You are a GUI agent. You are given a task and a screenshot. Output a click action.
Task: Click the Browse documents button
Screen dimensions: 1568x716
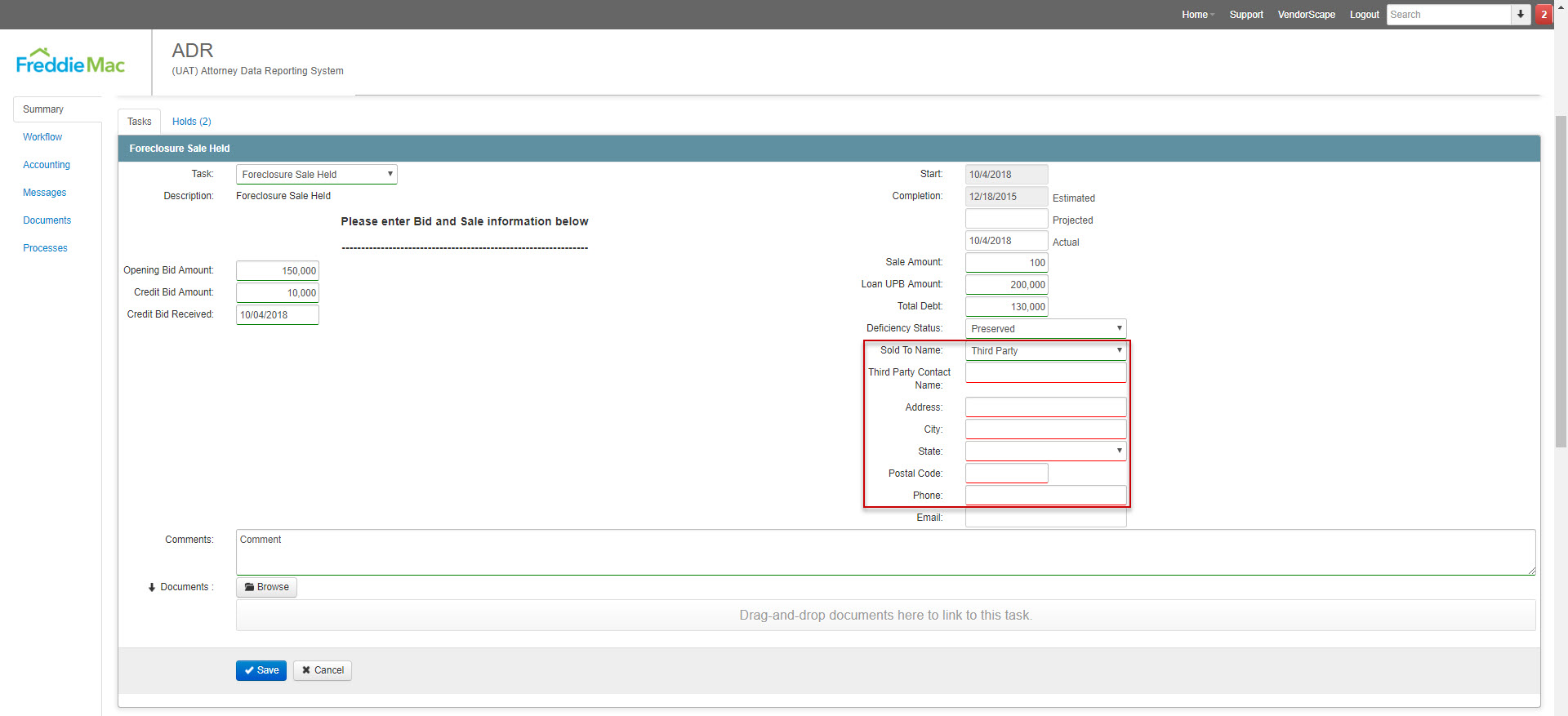(267, 587)
